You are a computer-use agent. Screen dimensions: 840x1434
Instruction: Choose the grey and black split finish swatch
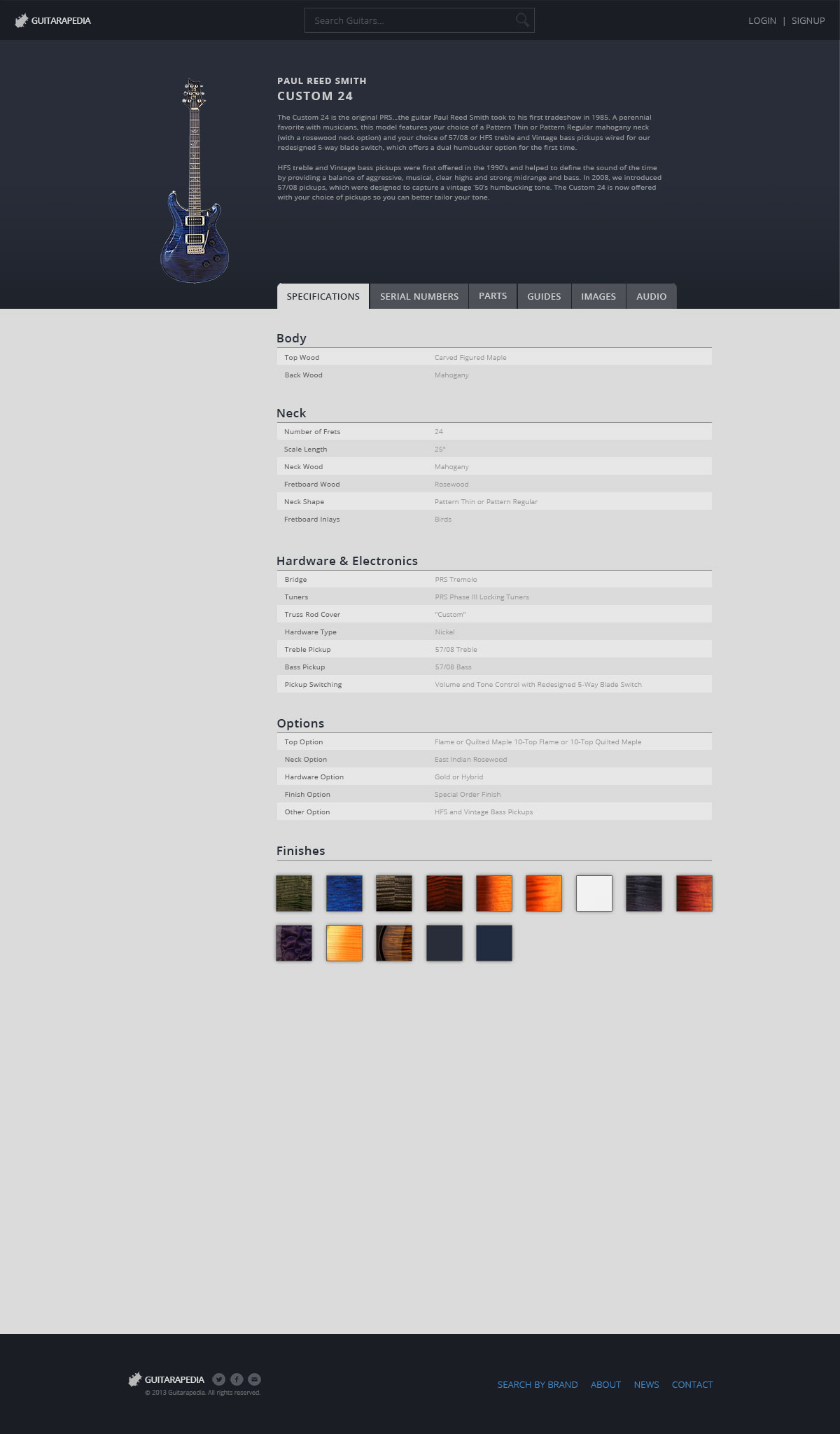(x=394, y=893)
